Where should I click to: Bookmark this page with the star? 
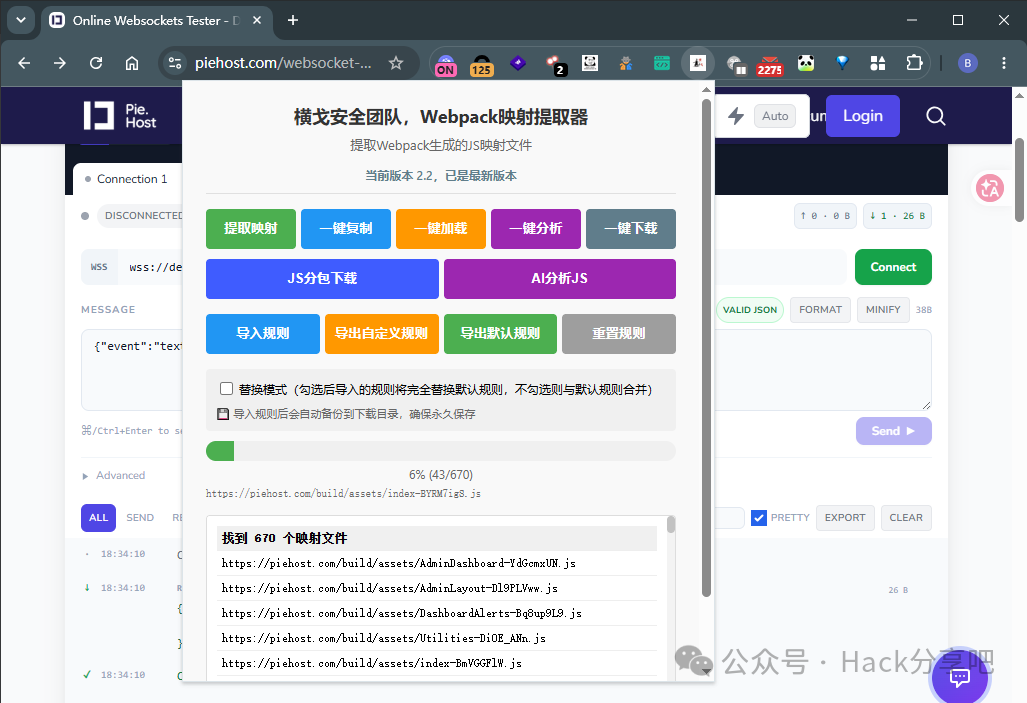pyautogui.click(x=396, y=63)
